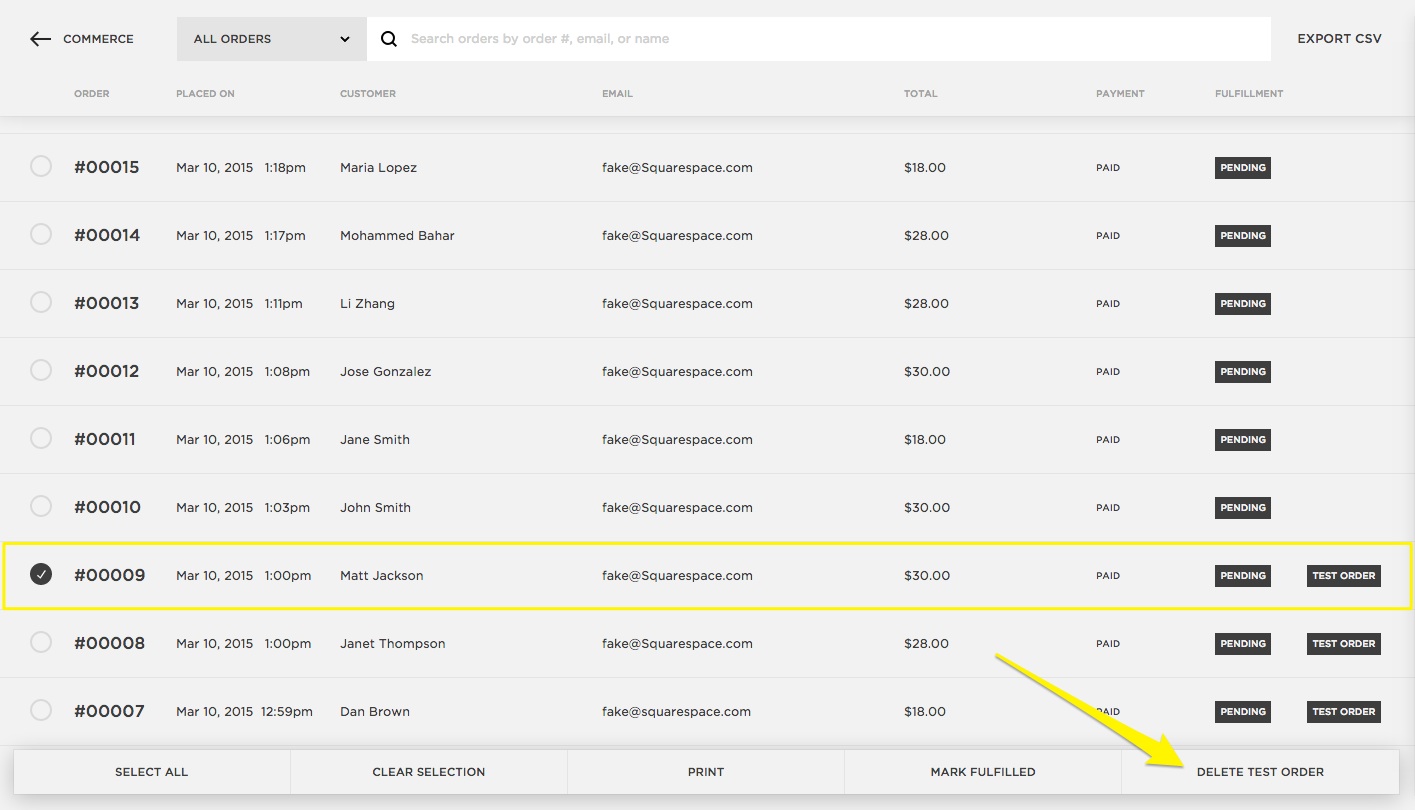Click the Fulfillment column header
This screenshot has height=810, width=1415.
point(1249,94)
